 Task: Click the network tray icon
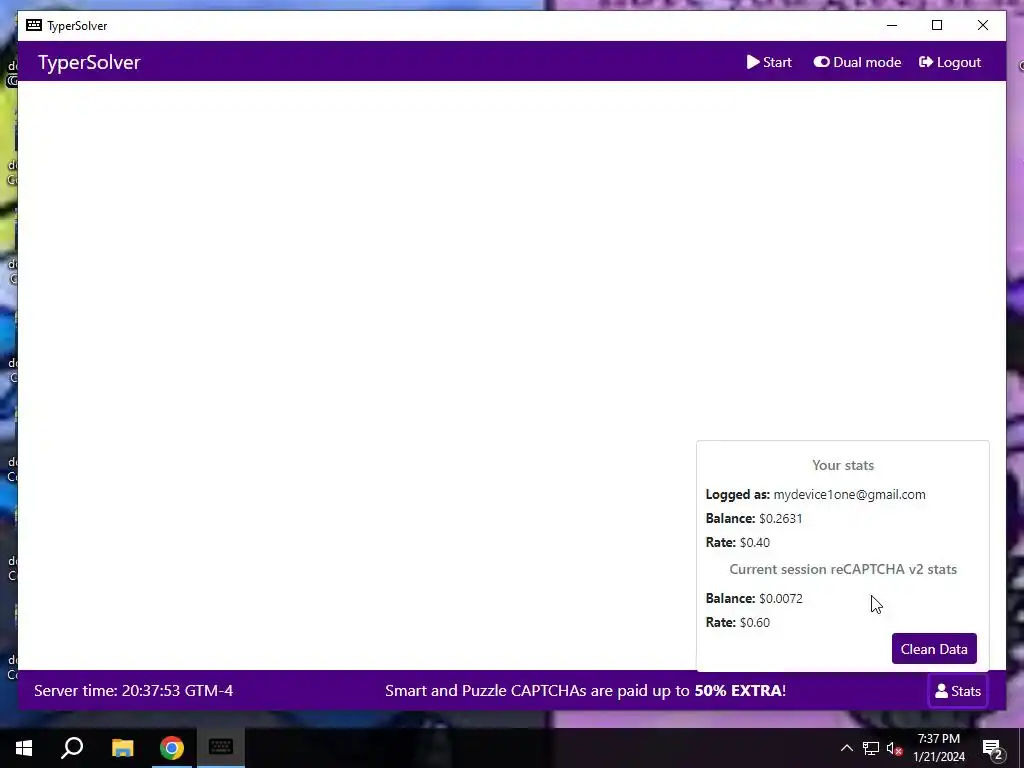871,748
